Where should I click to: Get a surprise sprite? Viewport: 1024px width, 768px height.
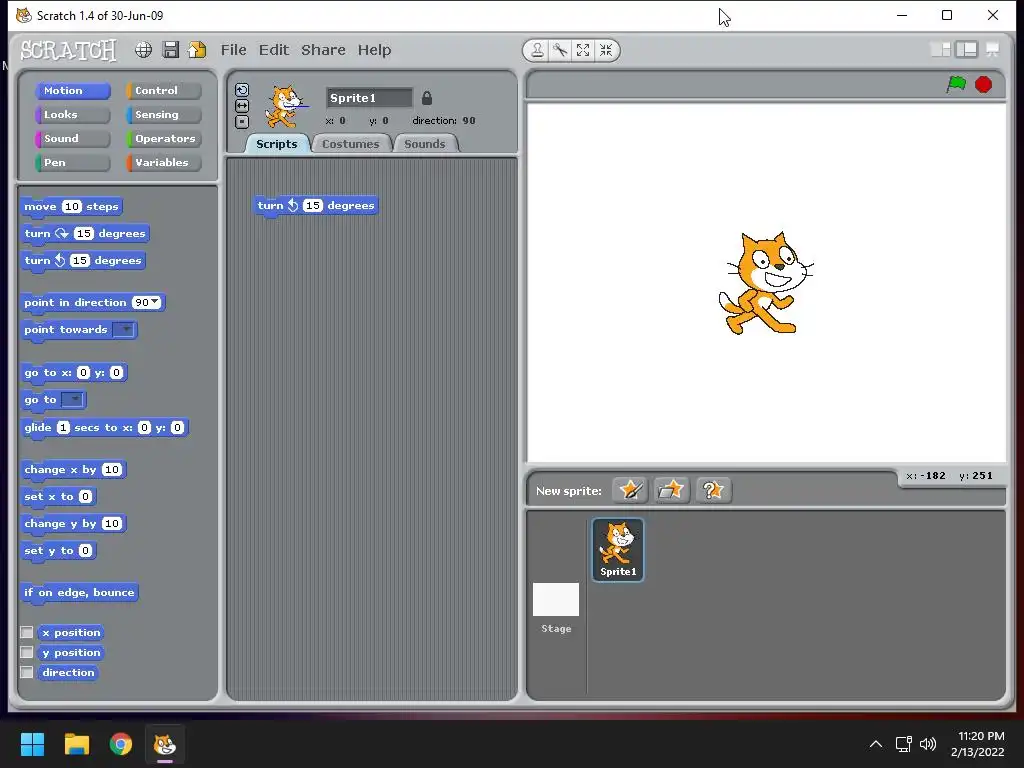[x=712, y=490]
